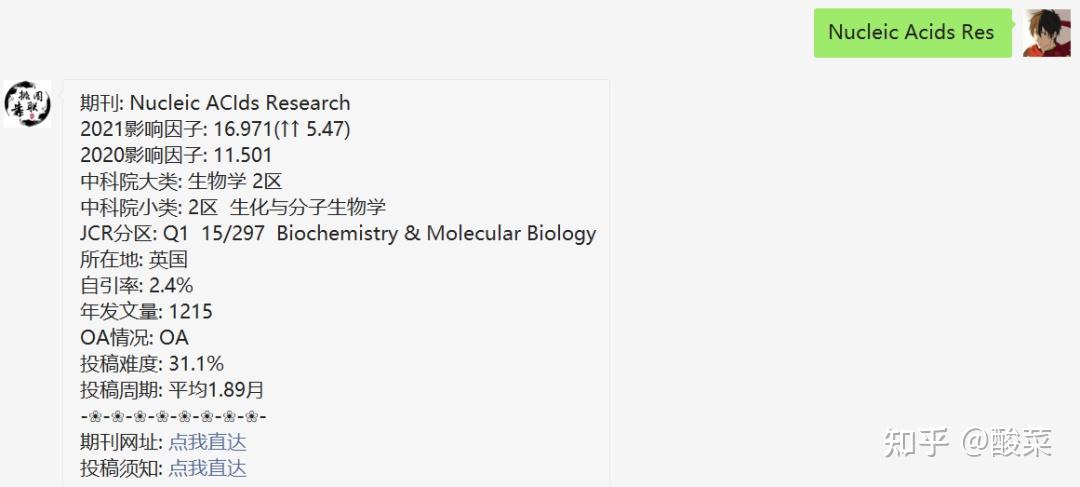Screen dimensions: 1080x487
Task: Click the sender's avatar at top right
Action: click(1046, 33)
